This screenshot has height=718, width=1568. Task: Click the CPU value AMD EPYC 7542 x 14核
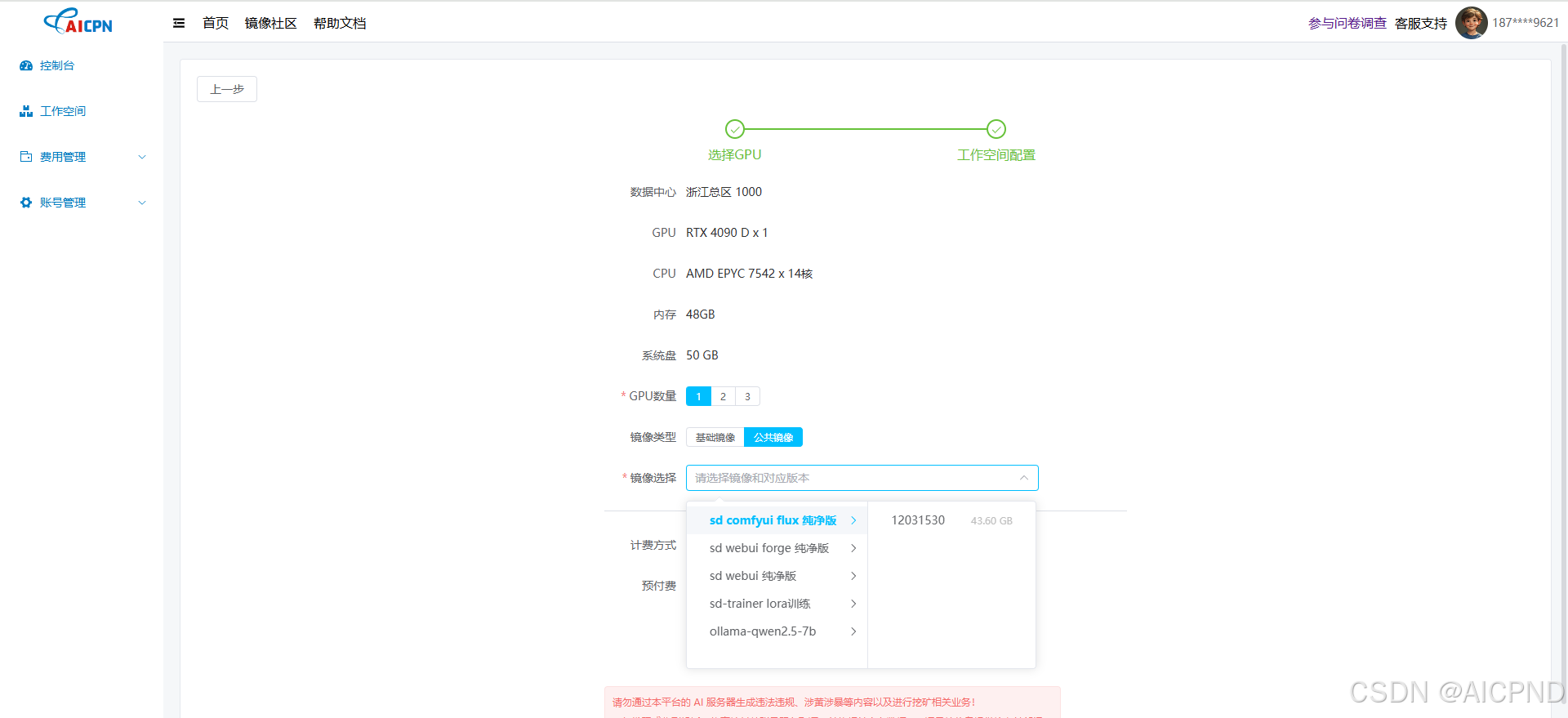750,274
